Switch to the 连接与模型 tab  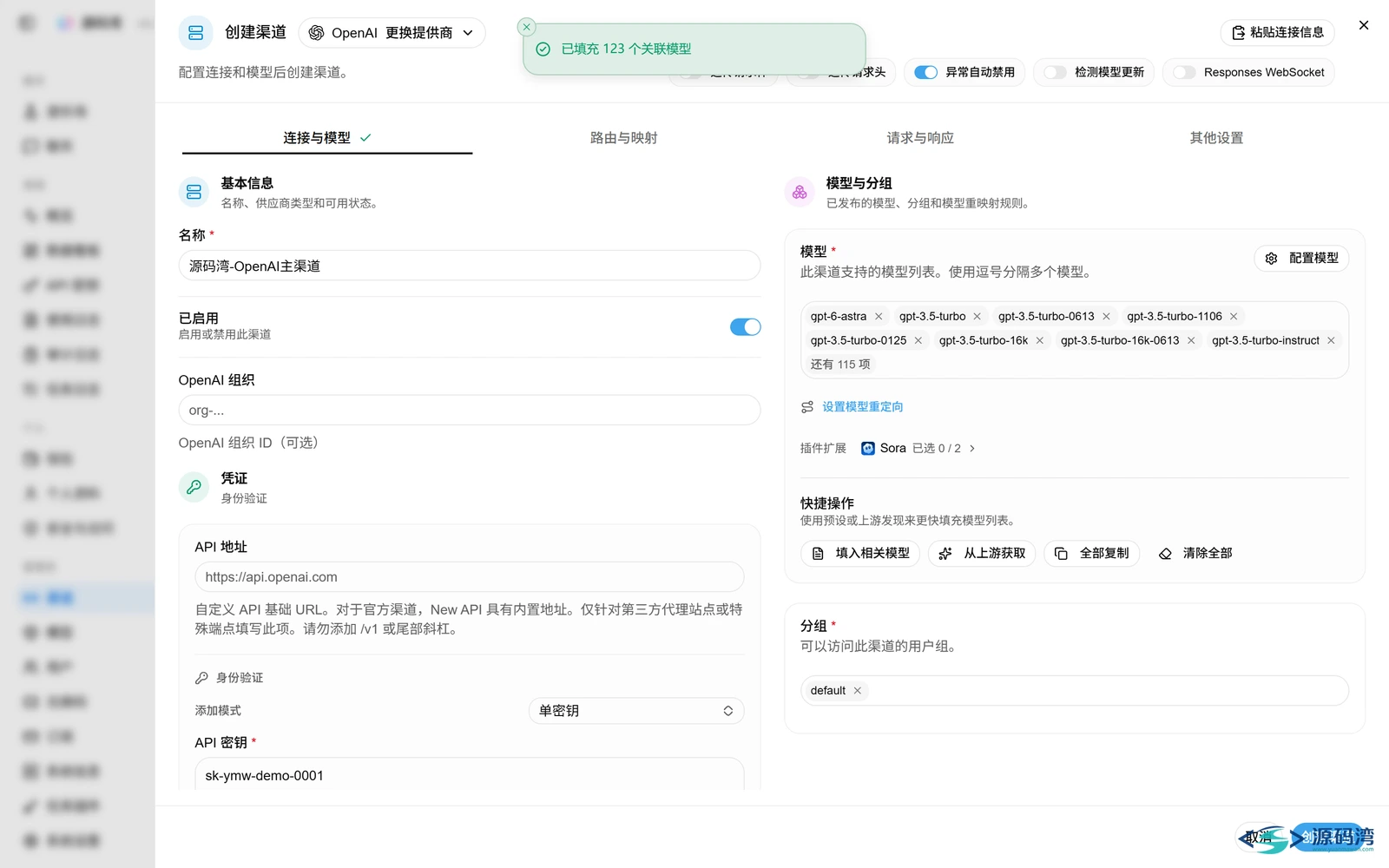[327, 138]
